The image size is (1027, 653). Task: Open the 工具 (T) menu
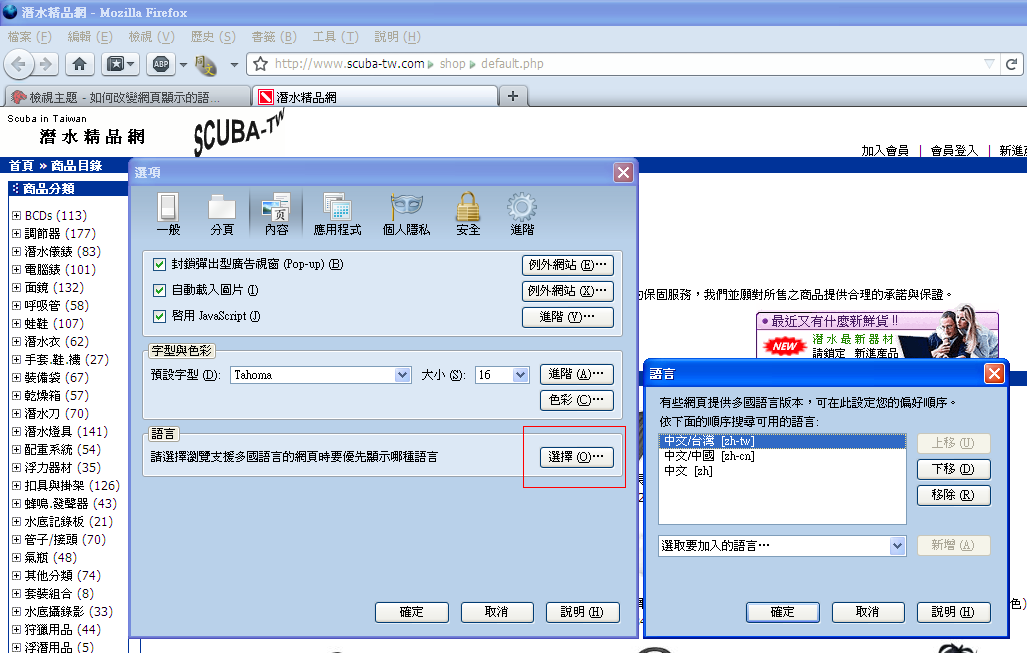(335, 37)
